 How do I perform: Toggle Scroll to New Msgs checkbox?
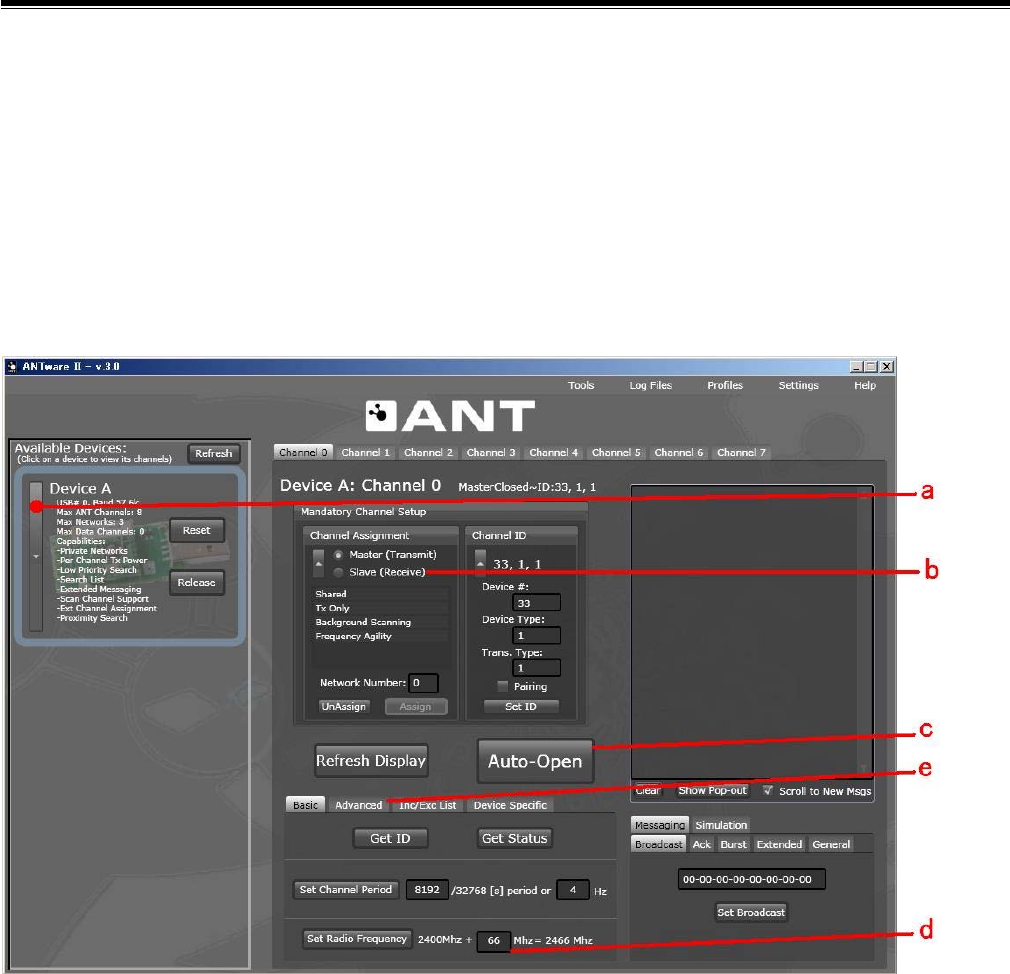pyautogui.click(x=768, y=790)
